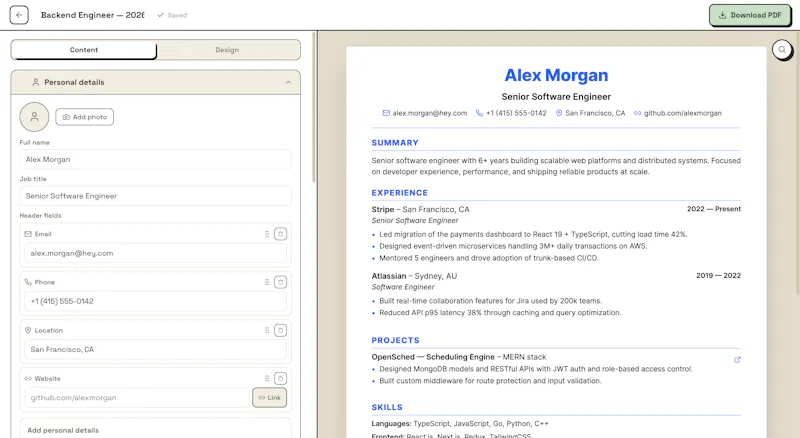The image size is (800, 438).
Task: Select the Stripe experience entry title
Action: tap(383, 209)
